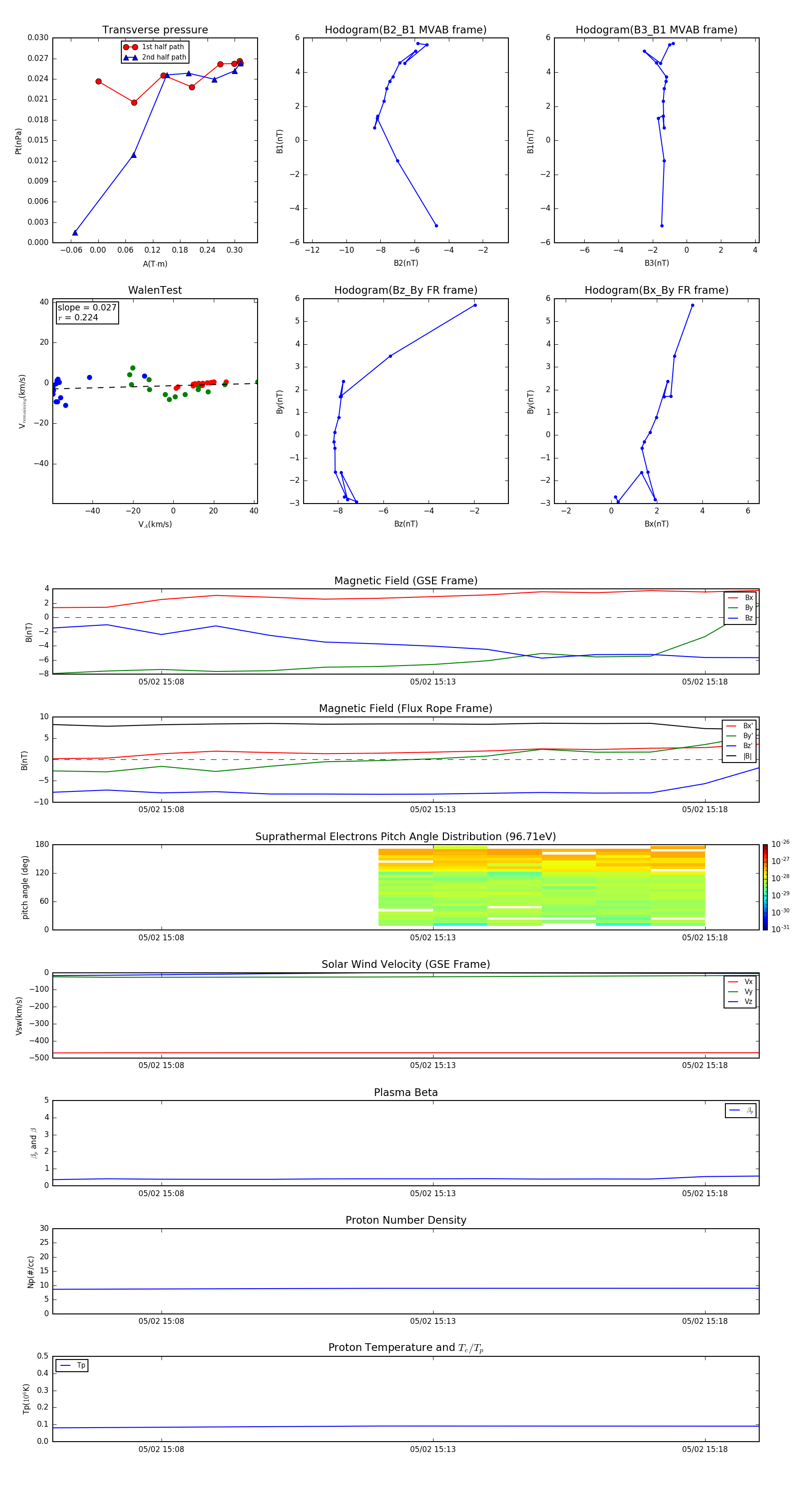The image size is (812, 1489).
Task: Click the 'VA(km/s)' axis label
Action: [x=155, y=524]
